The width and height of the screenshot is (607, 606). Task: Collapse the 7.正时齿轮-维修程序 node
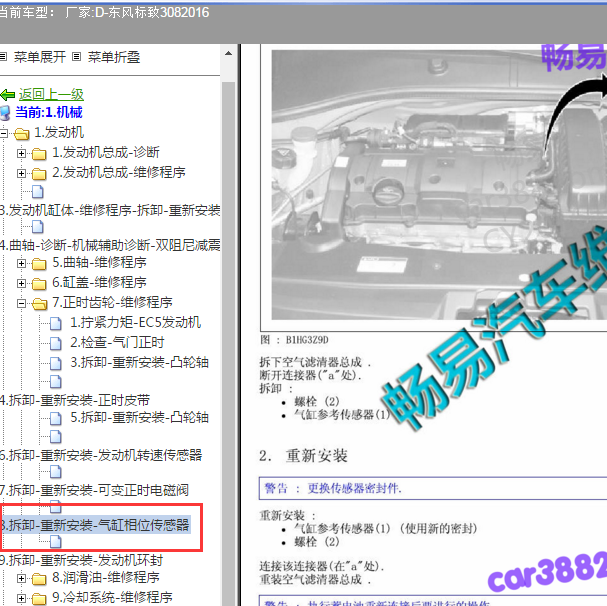click(21, 304)
